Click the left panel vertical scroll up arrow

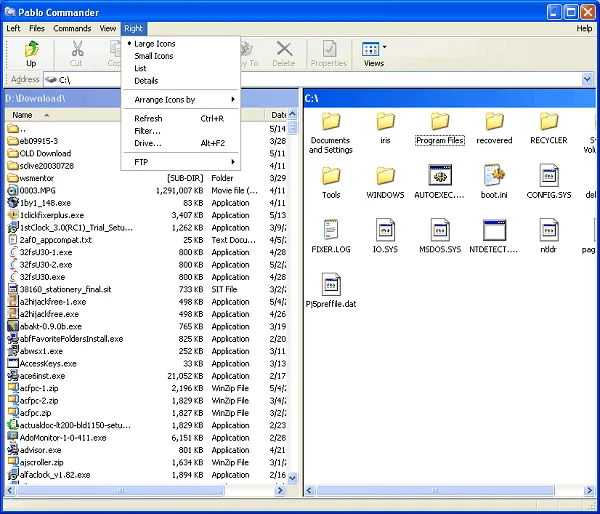(292, 114)
